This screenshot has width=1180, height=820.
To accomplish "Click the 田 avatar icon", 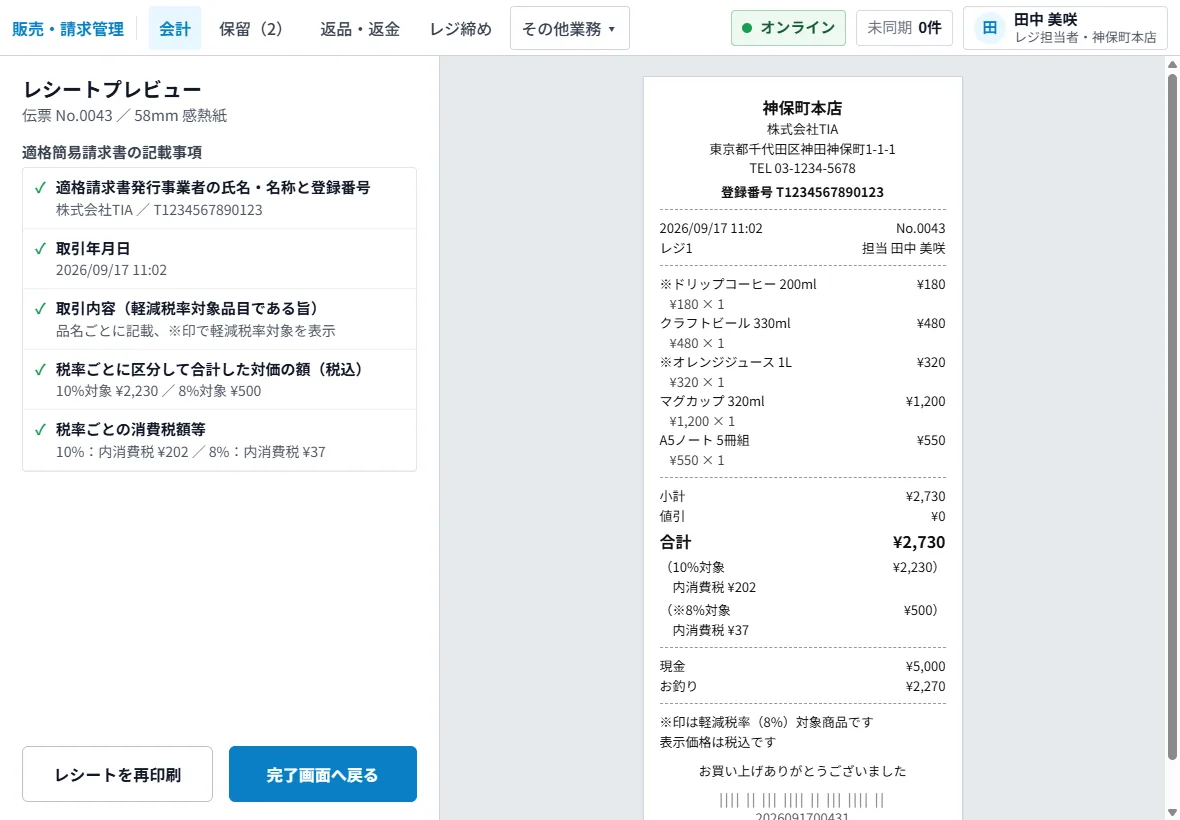I will pos(990,28).
